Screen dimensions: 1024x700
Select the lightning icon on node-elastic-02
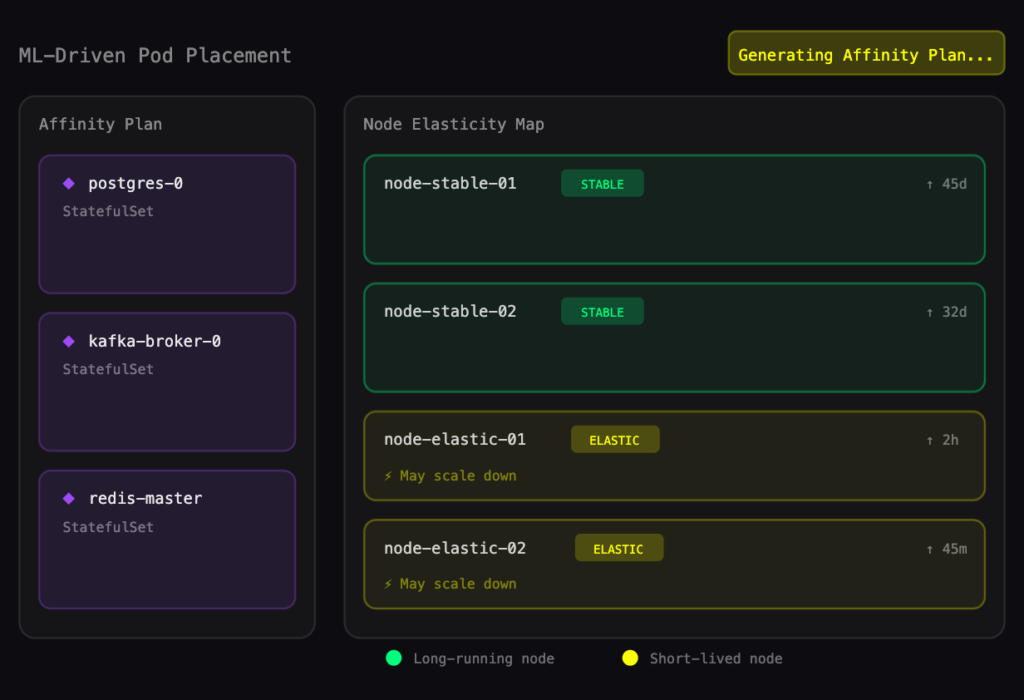click(388, 583)
